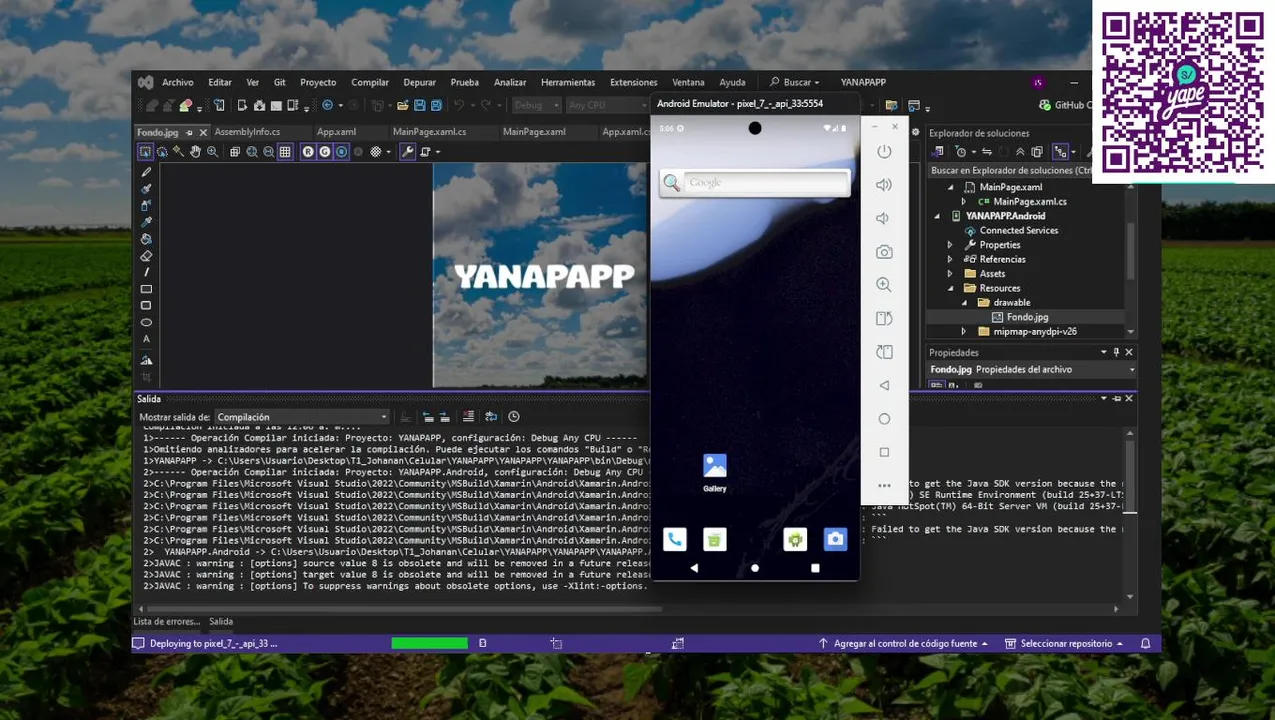Open the Herramientas menu
Screen dimensions: 1275x720
click(x=568, y=82)
